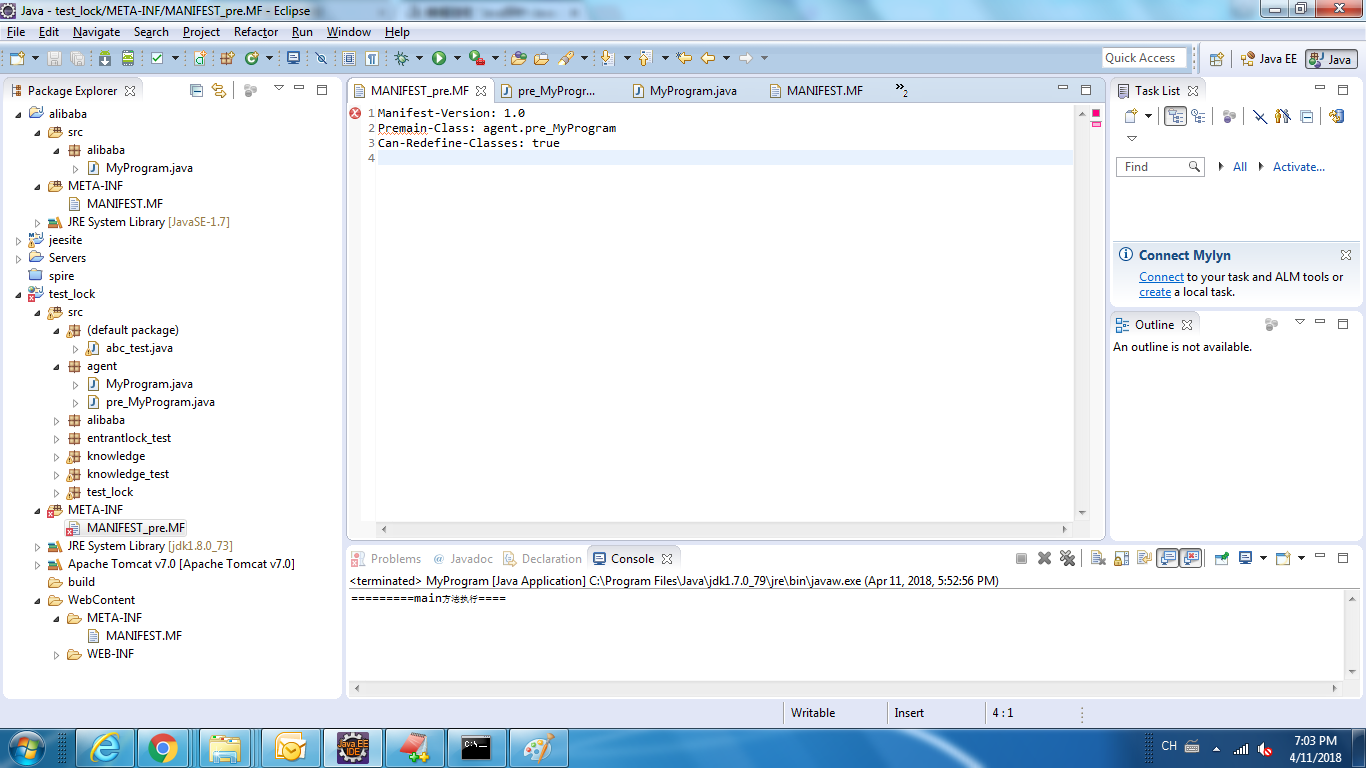Expand the knowledge package node
The height and width of the screenshot is (768, 1366).
click(57, 456)
